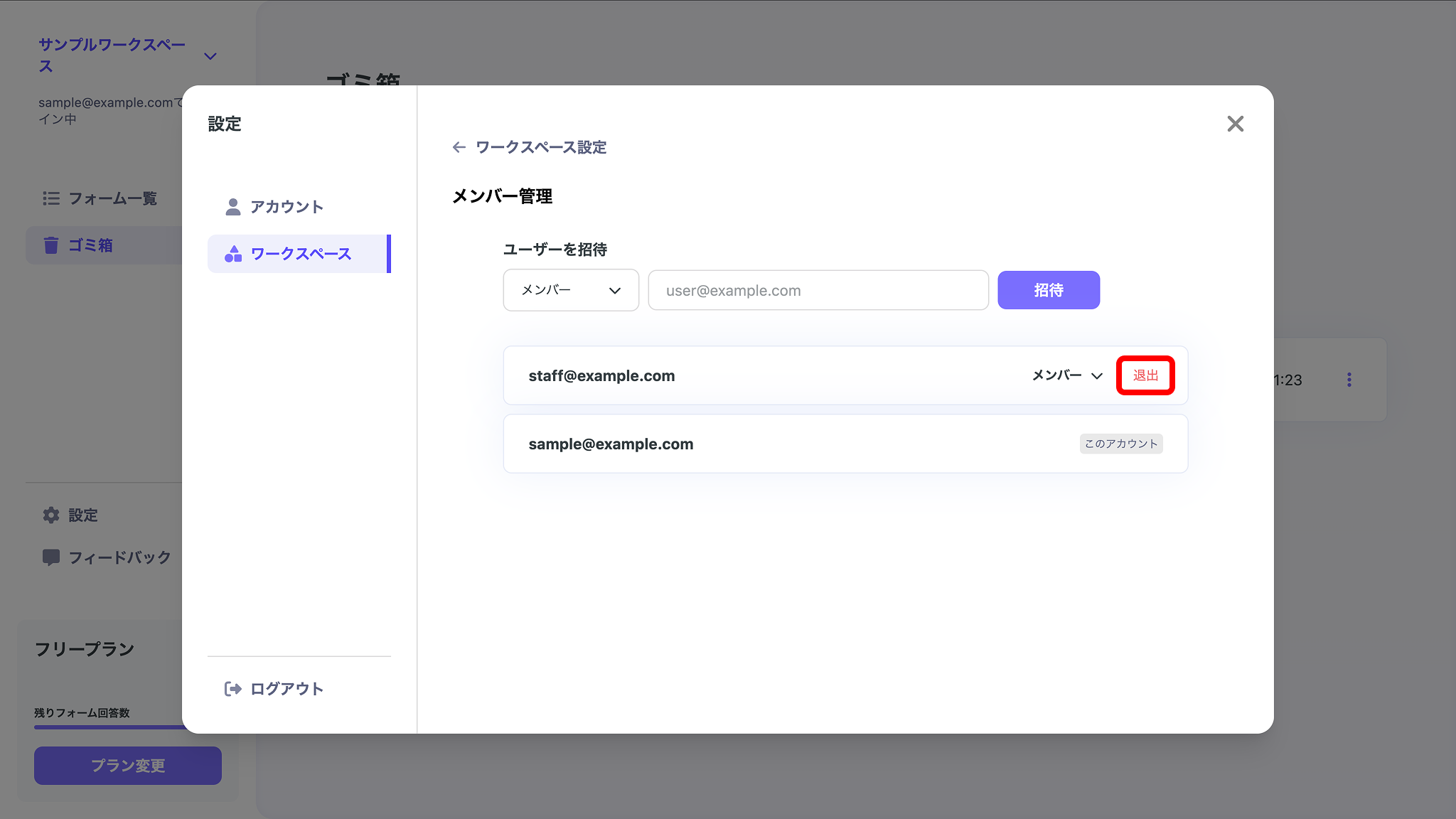Click the フィードバック speech bubble icon
The width and height of the screenshot is (1456, 819).
click(x=51, y=557)
